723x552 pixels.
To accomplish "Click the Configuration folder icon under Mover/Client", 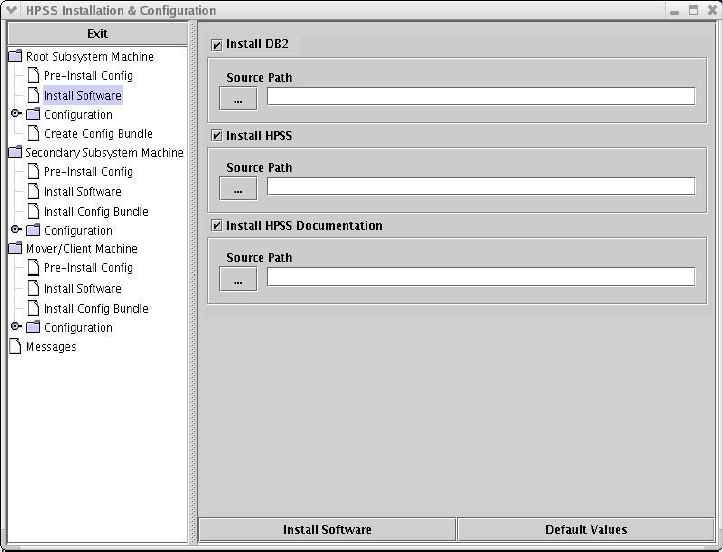I will pos(33,327).
